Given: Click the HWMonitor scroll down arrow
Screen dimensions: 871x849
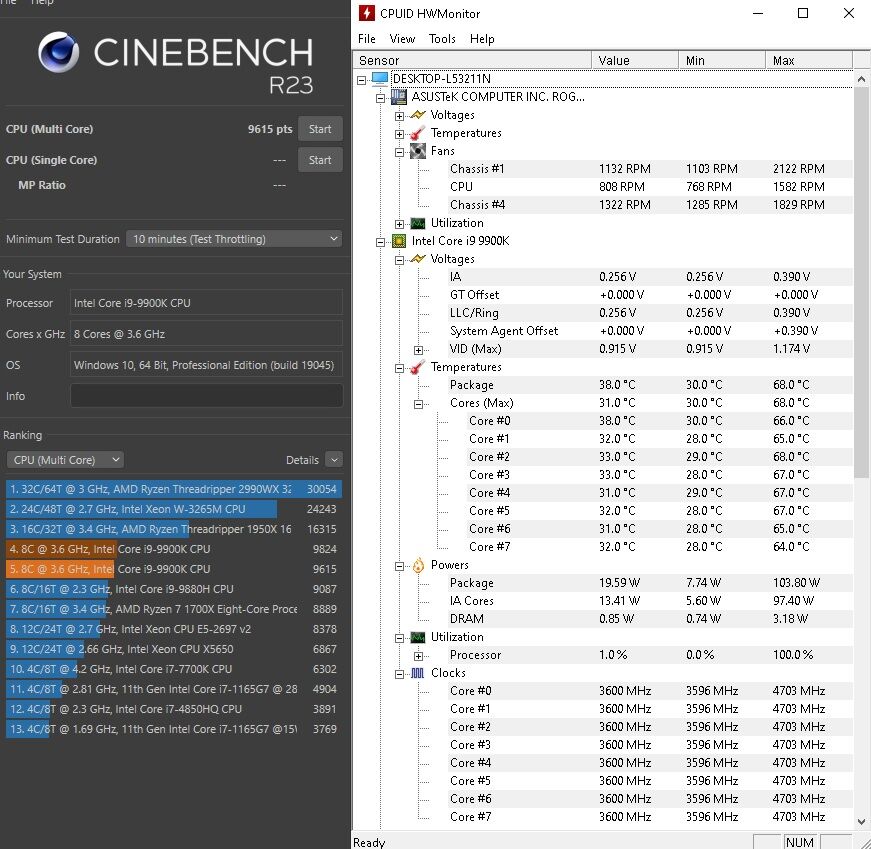Looking at the screenshot, I should tap(861, 822).
